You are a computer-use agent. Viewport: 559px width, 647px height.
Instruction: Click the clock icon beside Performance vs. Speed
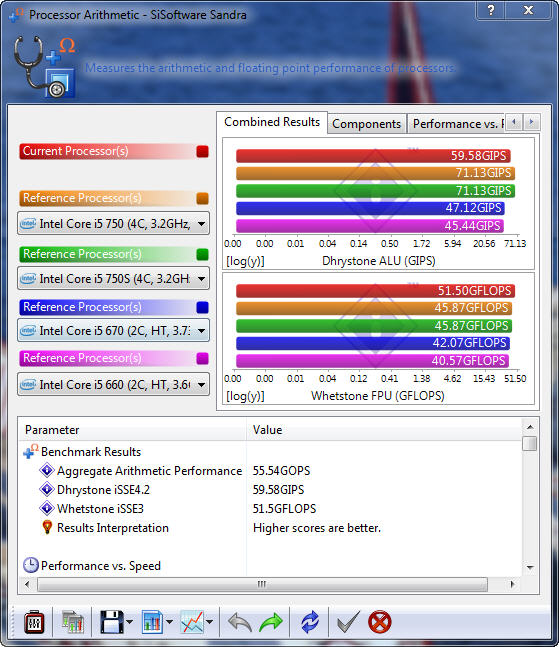[x=31, y=565]
